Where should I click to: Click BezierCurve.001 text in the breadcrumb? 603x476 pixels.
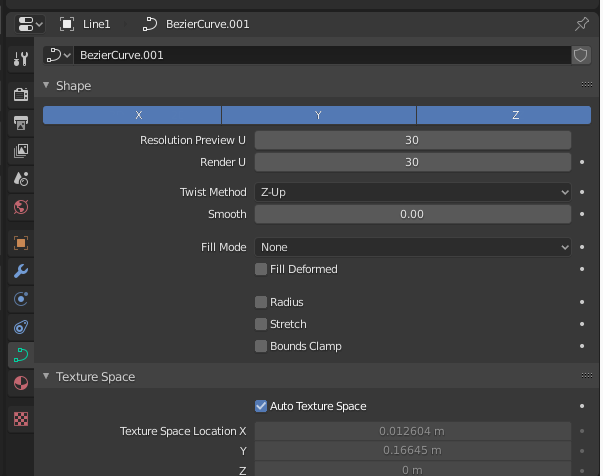tap(207, 24)
